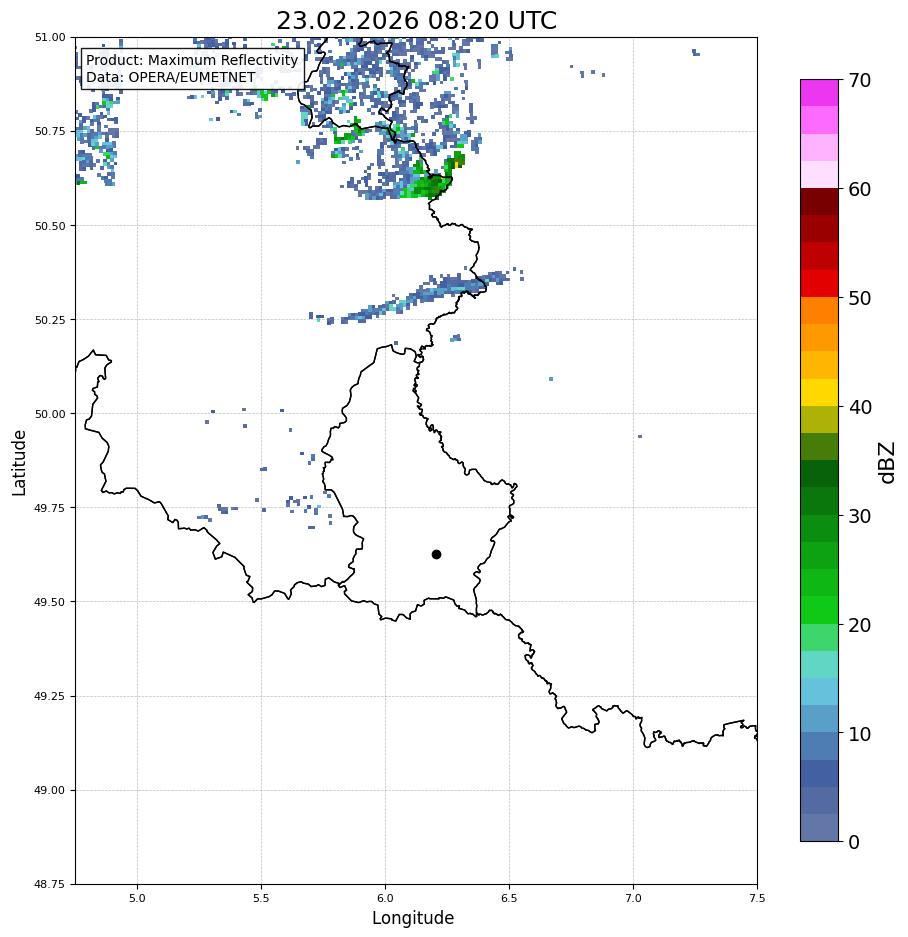Click the 48.75 latitude tick label
The height and width of the screenshot is (937, 908).
(50, 884)
